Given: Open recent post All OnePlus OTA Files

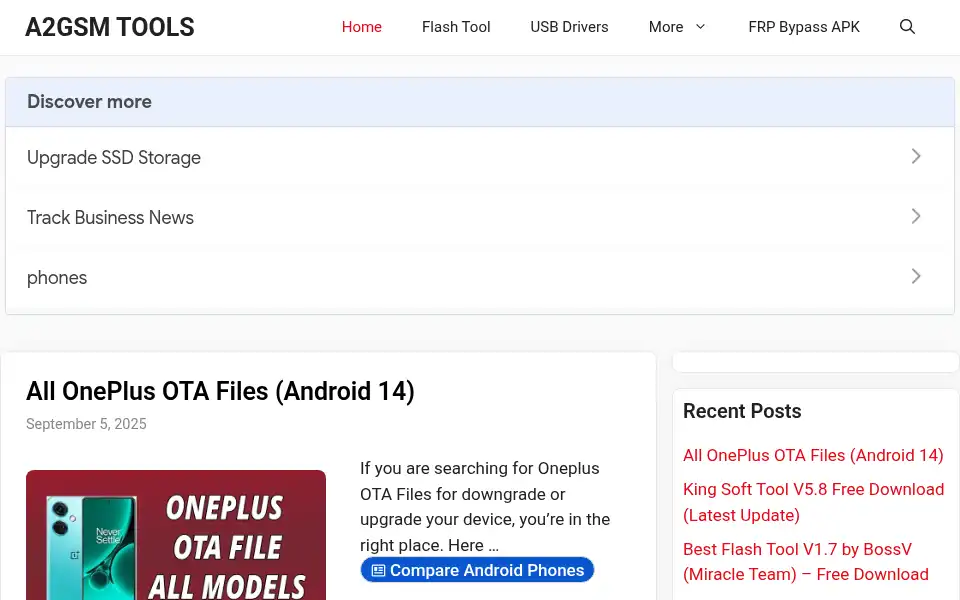Looking at the screenshot, I should (x=813, y=456).
